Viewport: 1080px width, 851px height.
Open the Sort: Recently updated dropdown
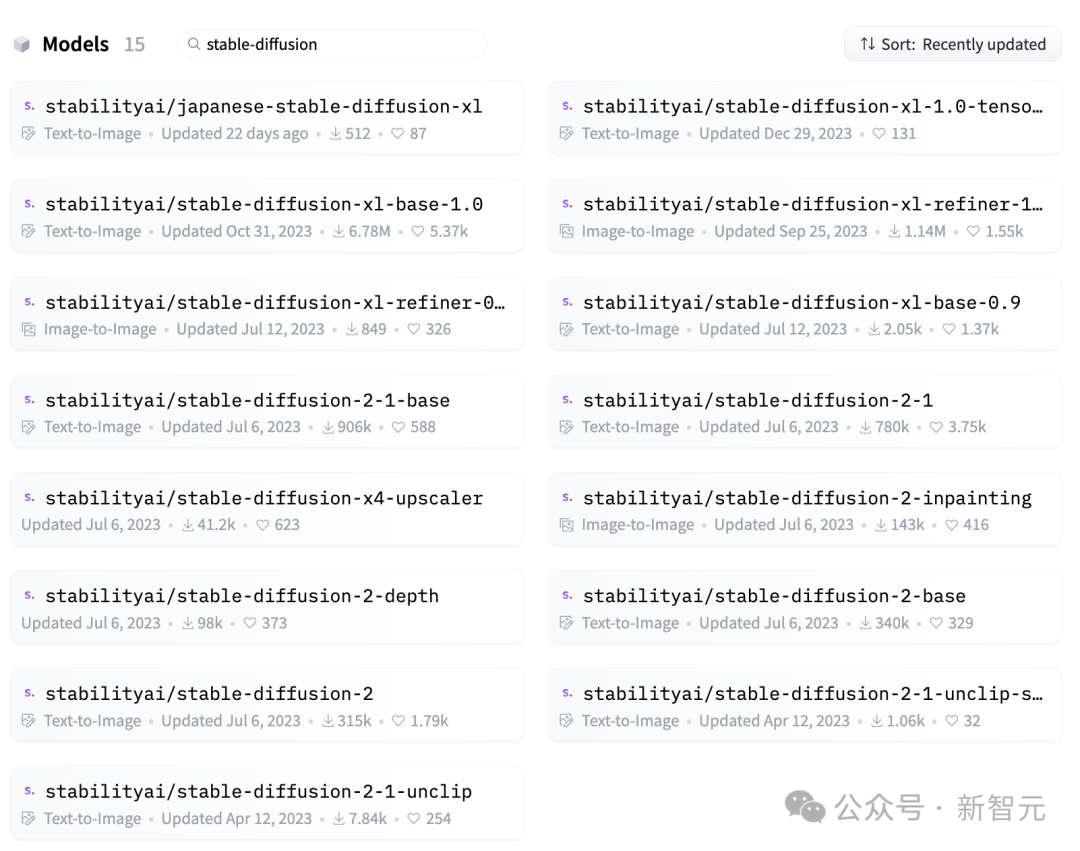click(952, 43)
